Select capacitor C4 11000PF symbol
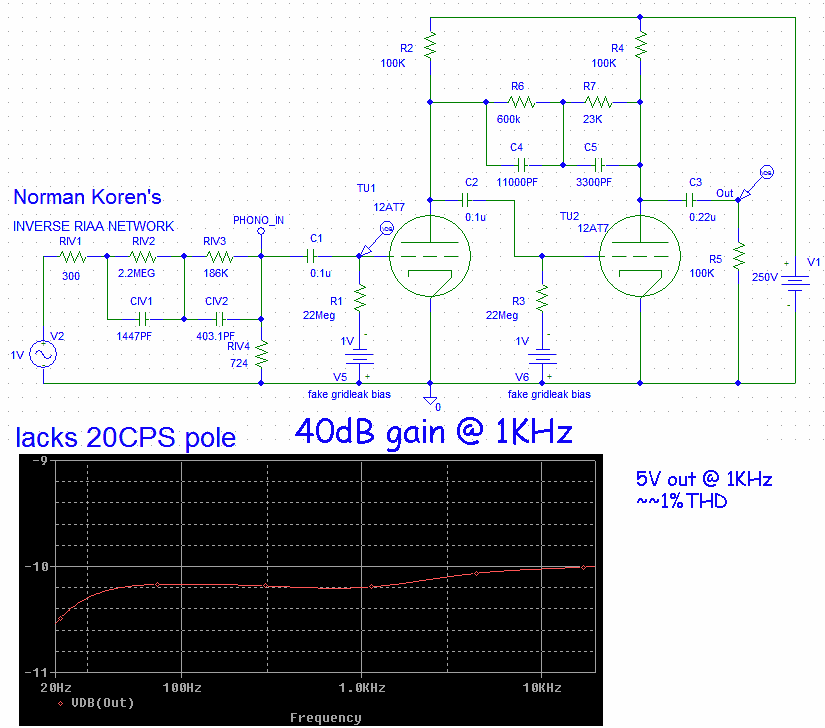The height and width of the screenshot is (728, 825). [521, 166]
